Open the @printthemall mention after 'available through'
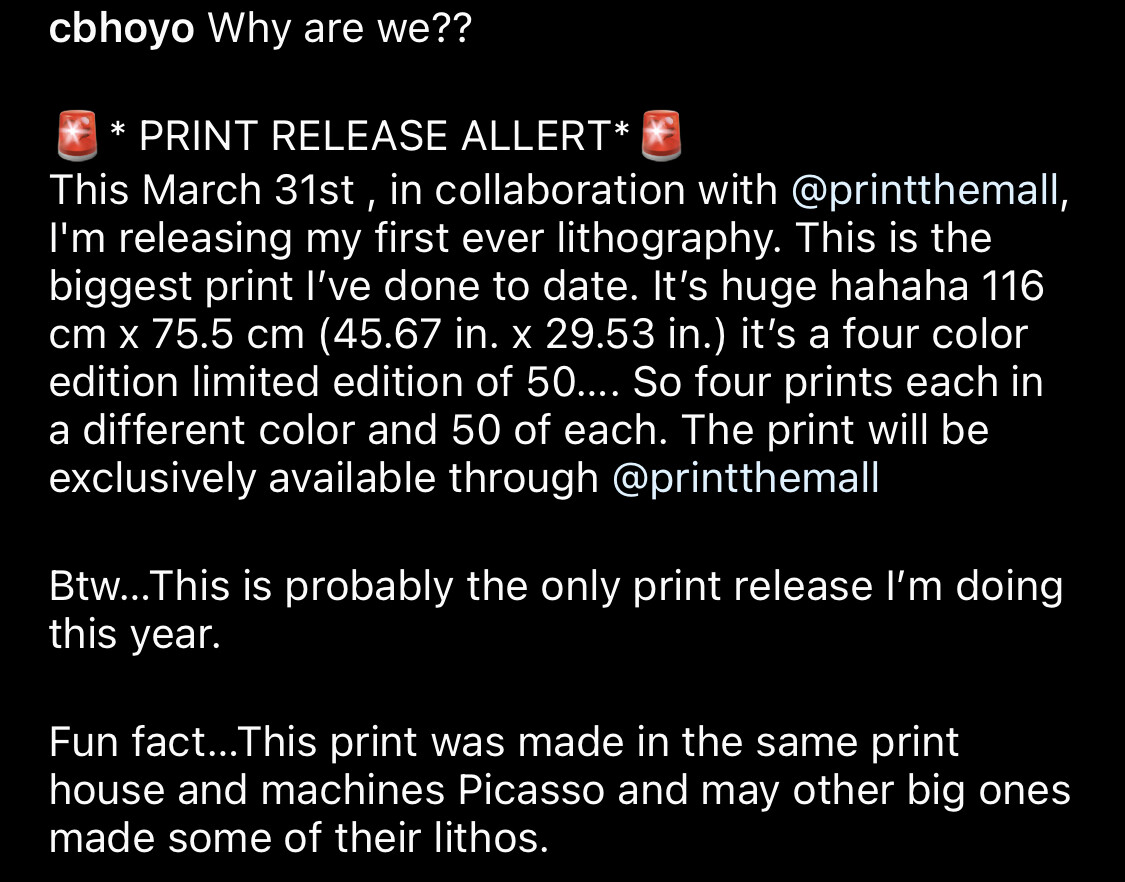Viewport: 1125px width, 882px height. (745, 478)
